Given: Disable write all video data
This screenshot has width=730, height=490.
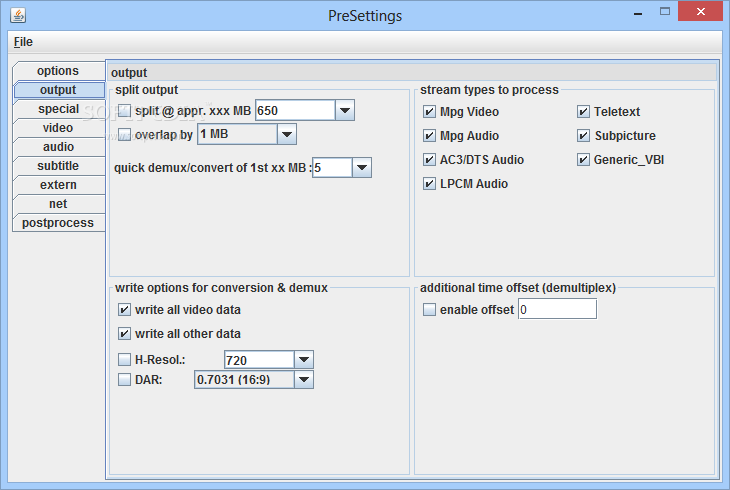Looking at the screenshot, I should pyautogui.click(x=125, y=310).
